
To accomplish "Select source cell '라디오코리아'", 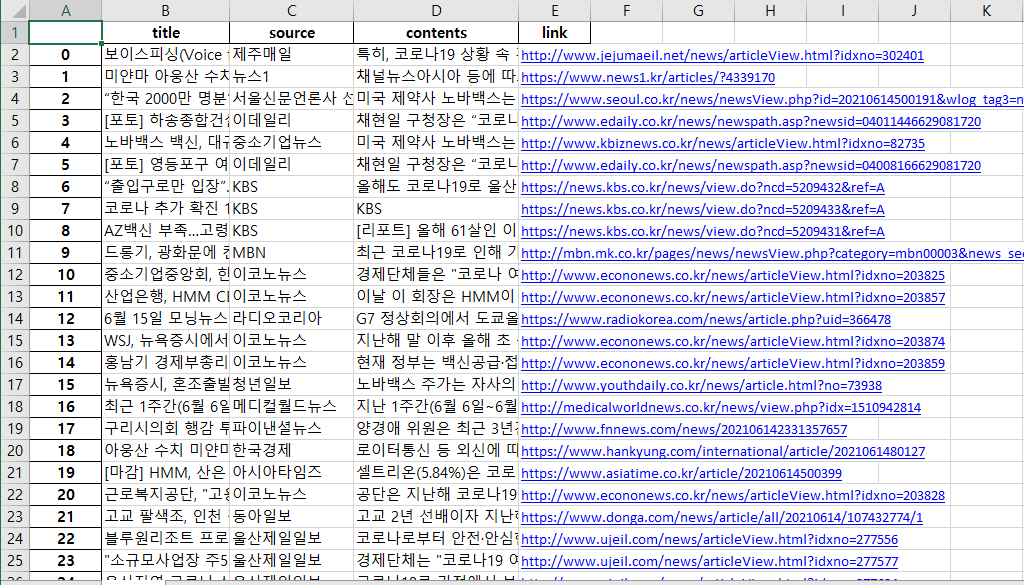I will click(291, 319).
